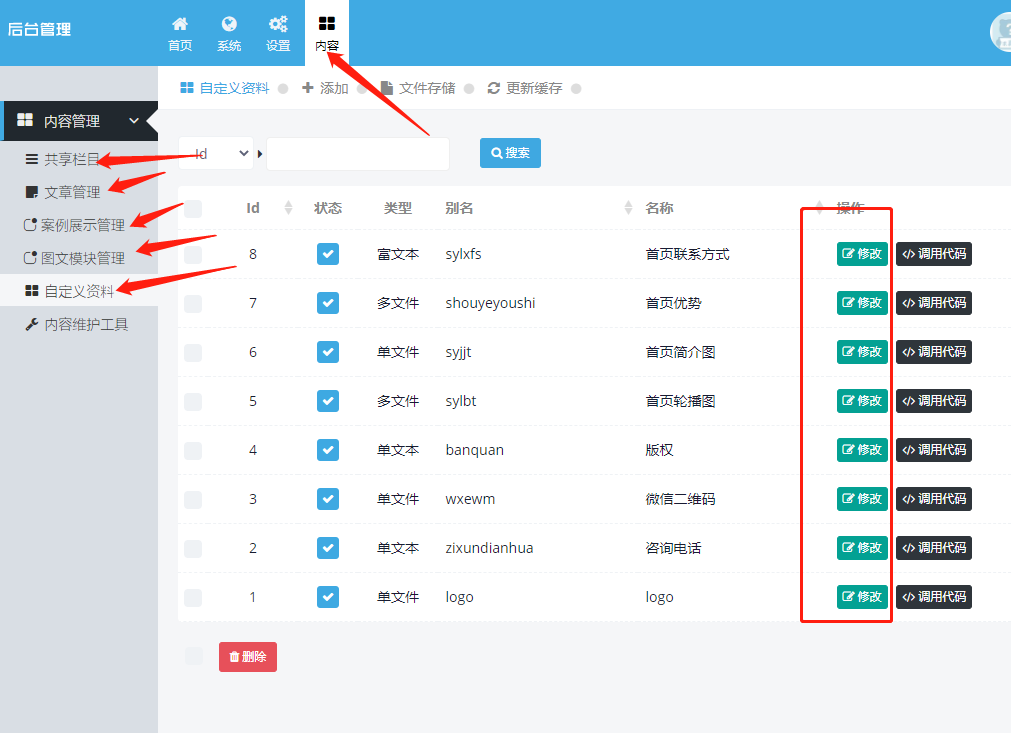Select the 内容 grid icon tab
Viewport: 1011px width, 733px height.
click(327, 34)
